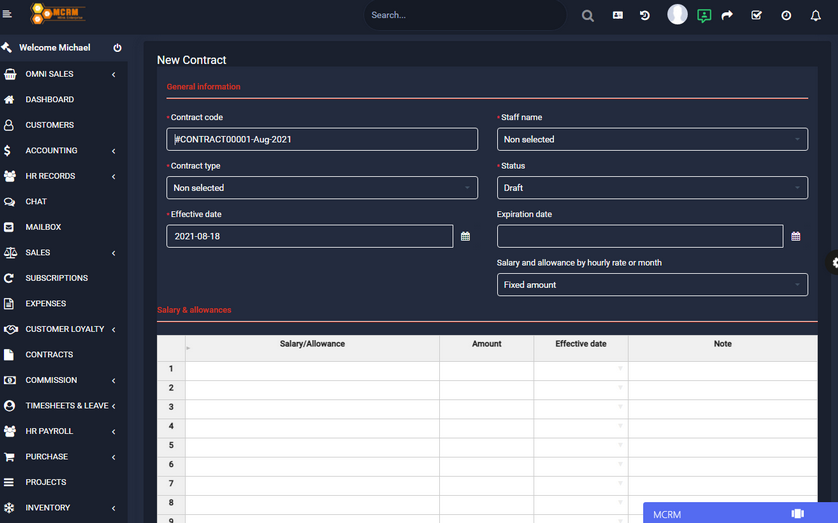Open the notifications bell
Screen dimensions: 838x523
[815, 15]
